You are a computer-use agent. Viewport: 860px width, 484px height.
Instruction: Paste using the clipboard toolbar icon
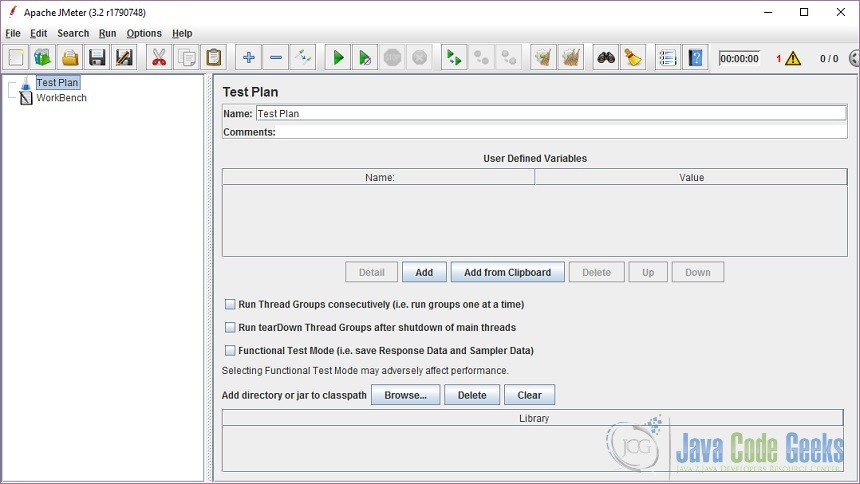213,57
